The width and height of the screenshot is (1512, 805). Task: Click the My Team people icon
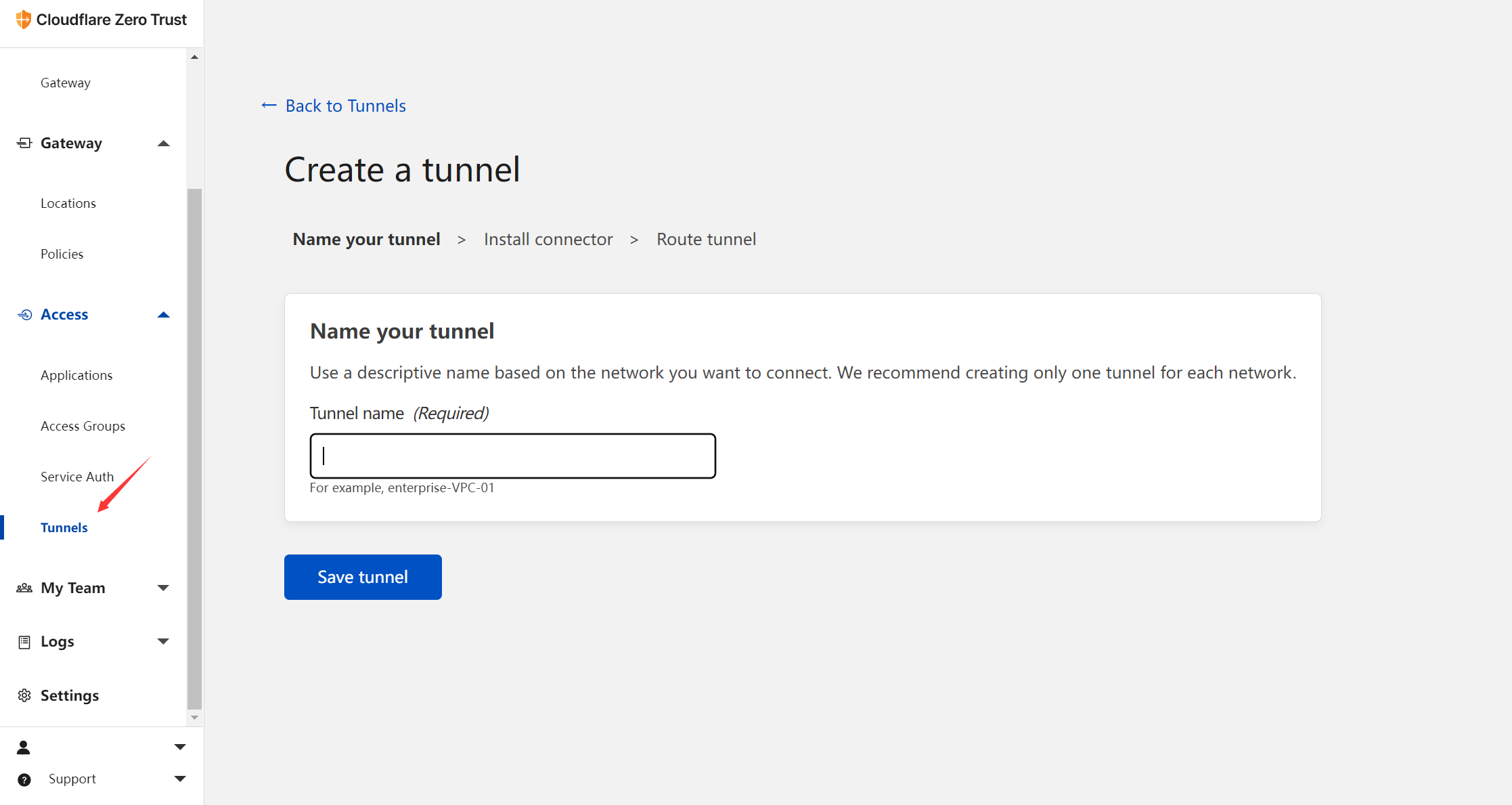point(24,588)
